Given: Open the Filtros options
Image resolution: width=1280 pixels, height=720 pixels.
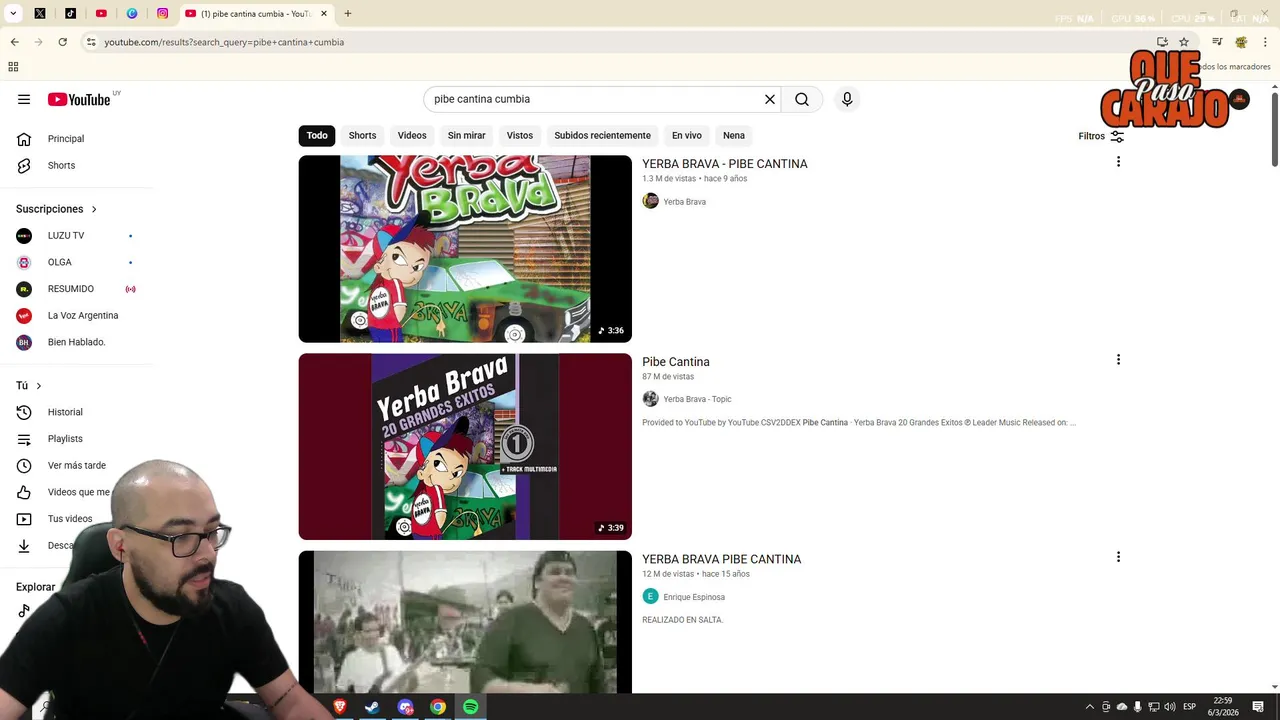Looking at the screenshot, I should click(1101, 136).
